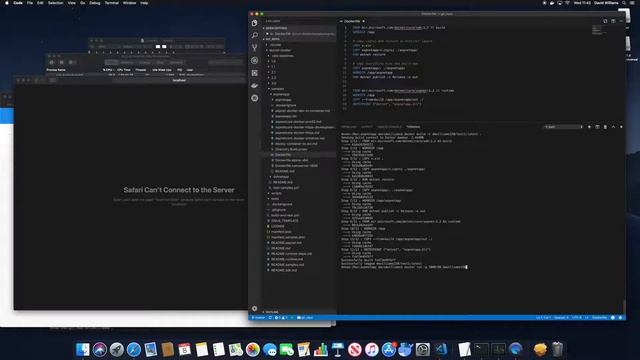
Task: Expand the dotnetapp folder in Explorer tree
Action: (x=281, y=177)
